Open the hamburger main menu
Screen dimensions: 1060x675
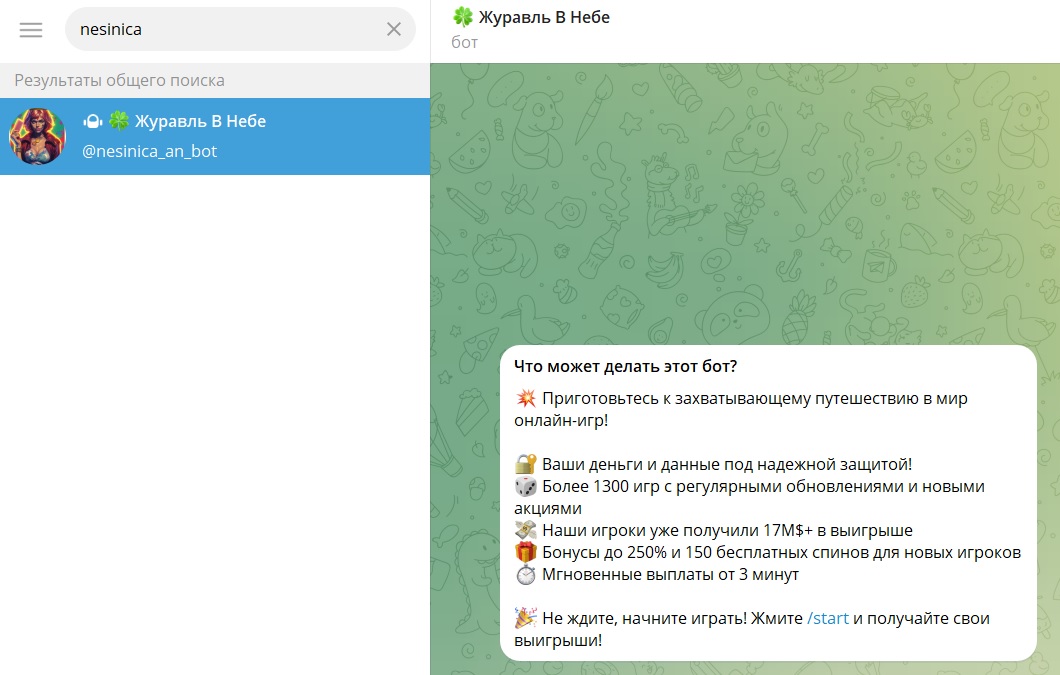pyautogui.click(x=30, y=30)
